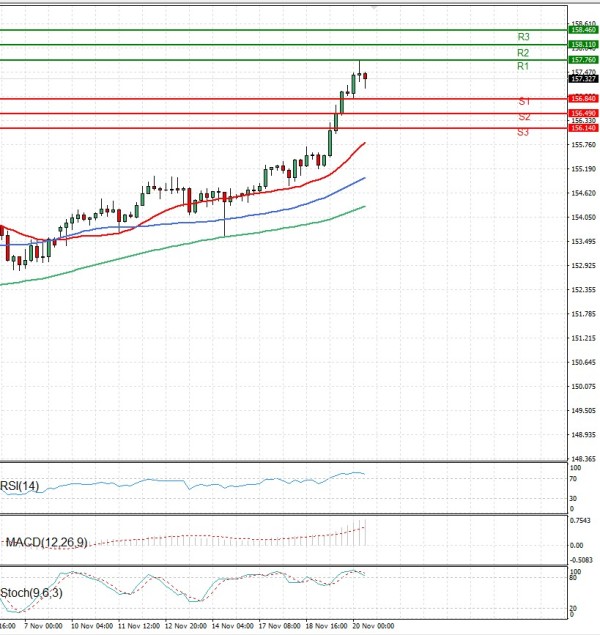The width and height of the screenshot is (600, 635).
Task: Click the R3 resistance level label
Action: (x=523, y=37)
